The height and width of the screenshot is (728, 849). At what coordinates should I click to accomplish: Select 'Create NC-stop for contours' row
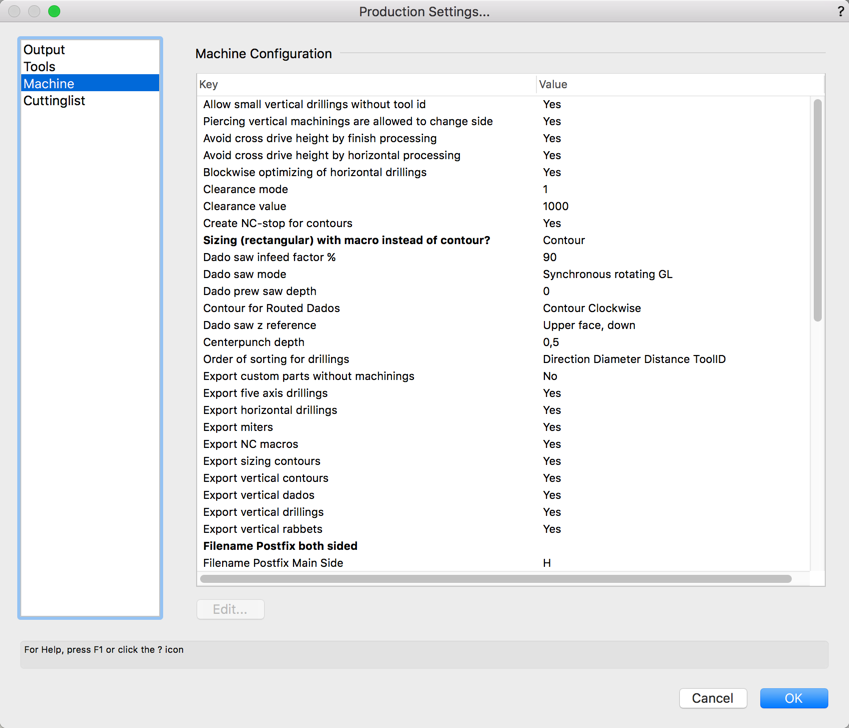[x=504, y=223]
